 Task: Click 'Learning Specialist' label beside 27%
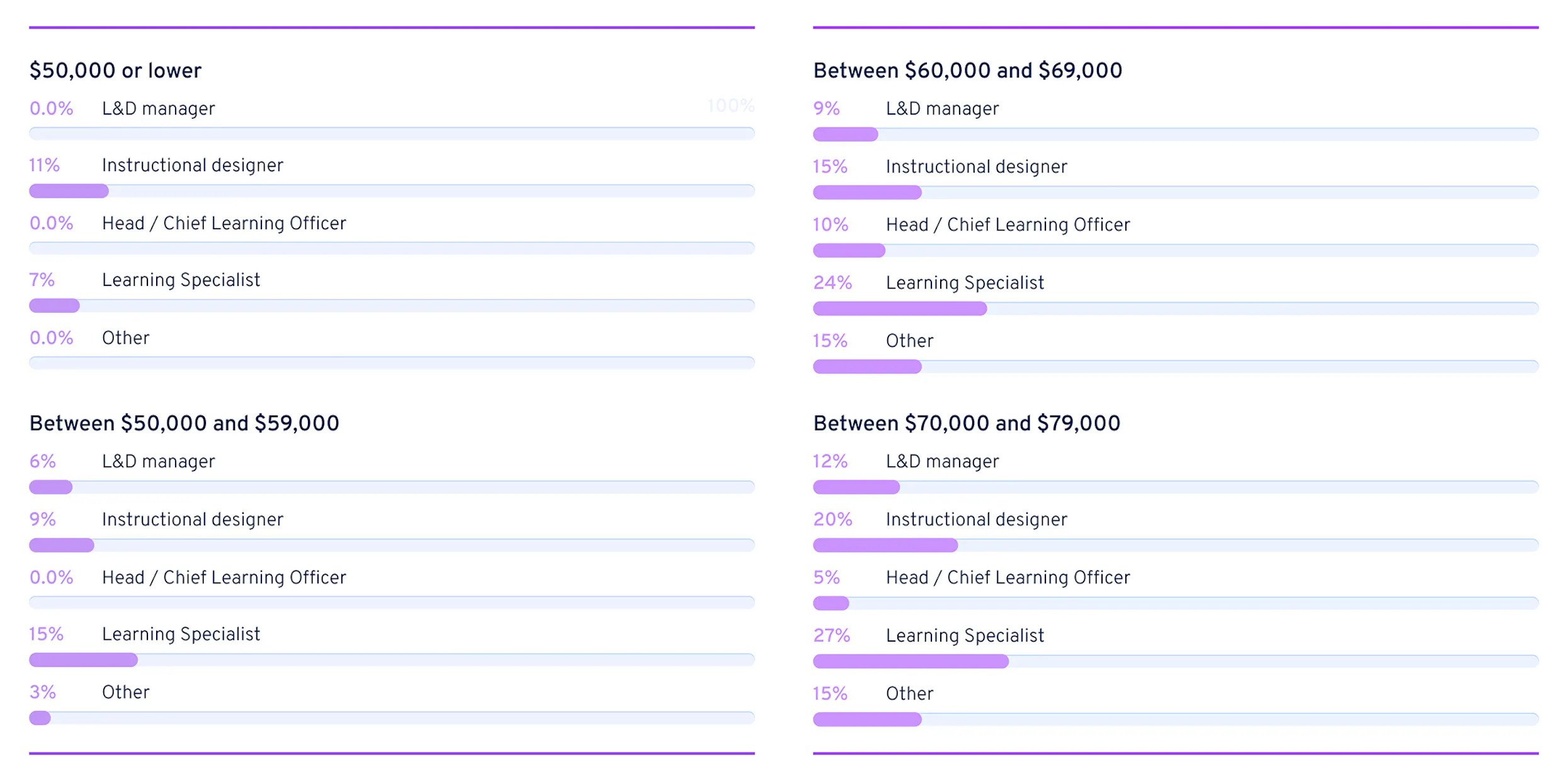[965, 635]
